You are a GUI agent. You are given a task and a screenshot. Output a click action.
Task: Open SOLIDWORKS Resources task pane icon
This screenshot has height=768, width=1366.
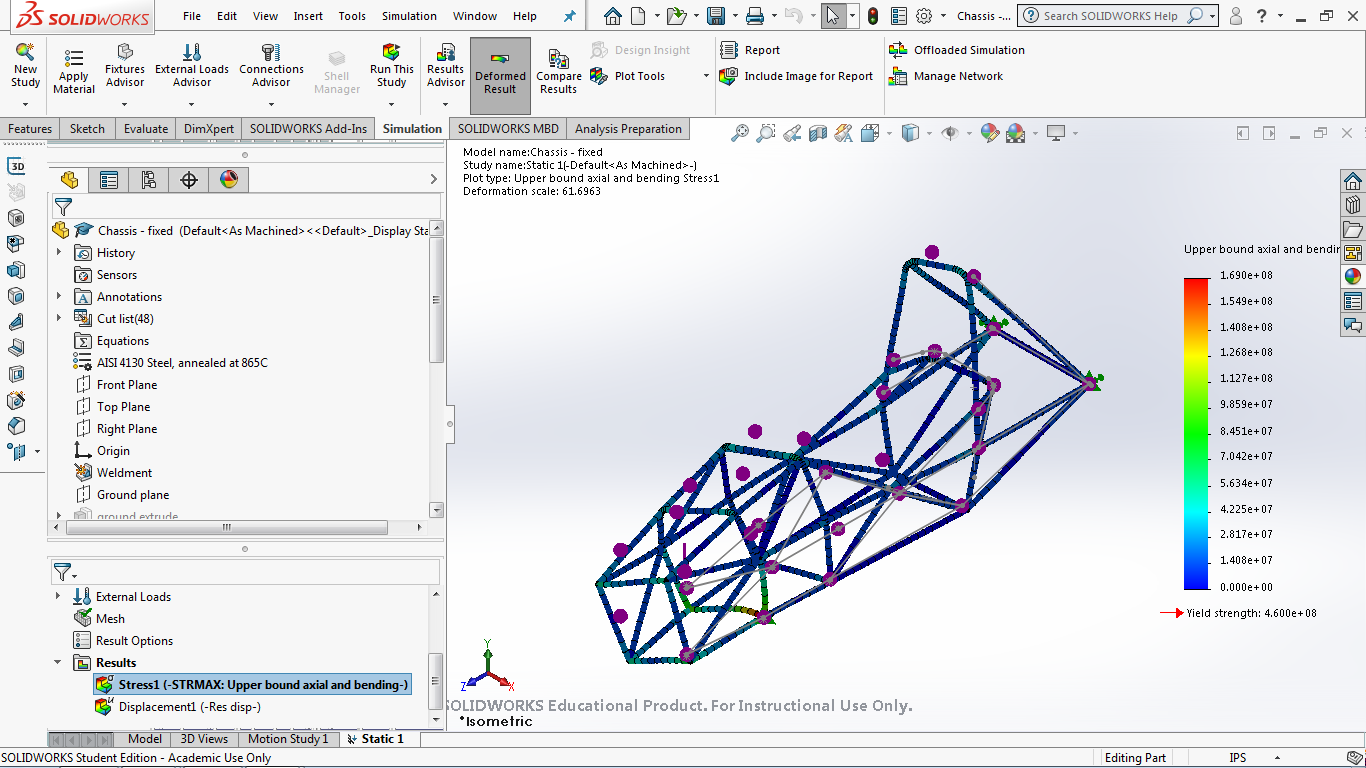1353,181
